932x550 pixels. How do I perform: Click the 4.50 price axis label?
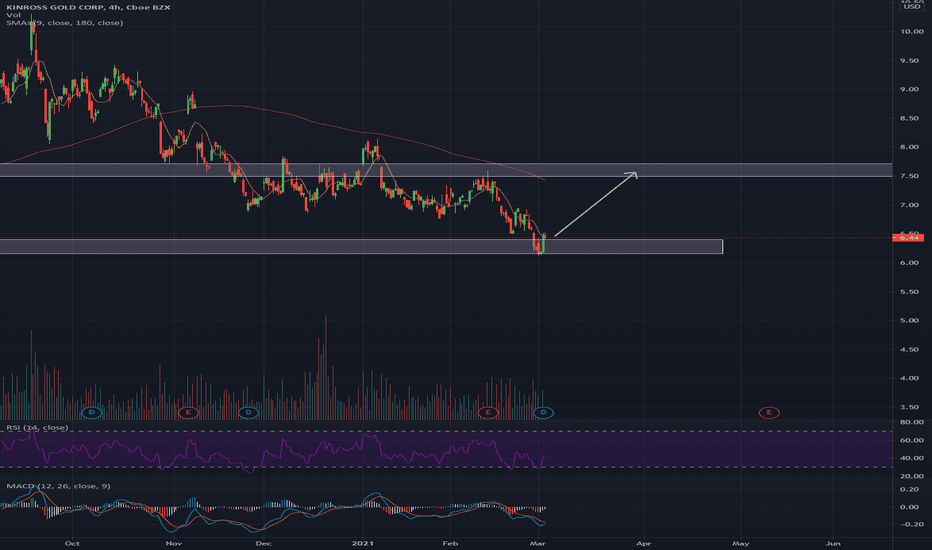coord(911,349)
